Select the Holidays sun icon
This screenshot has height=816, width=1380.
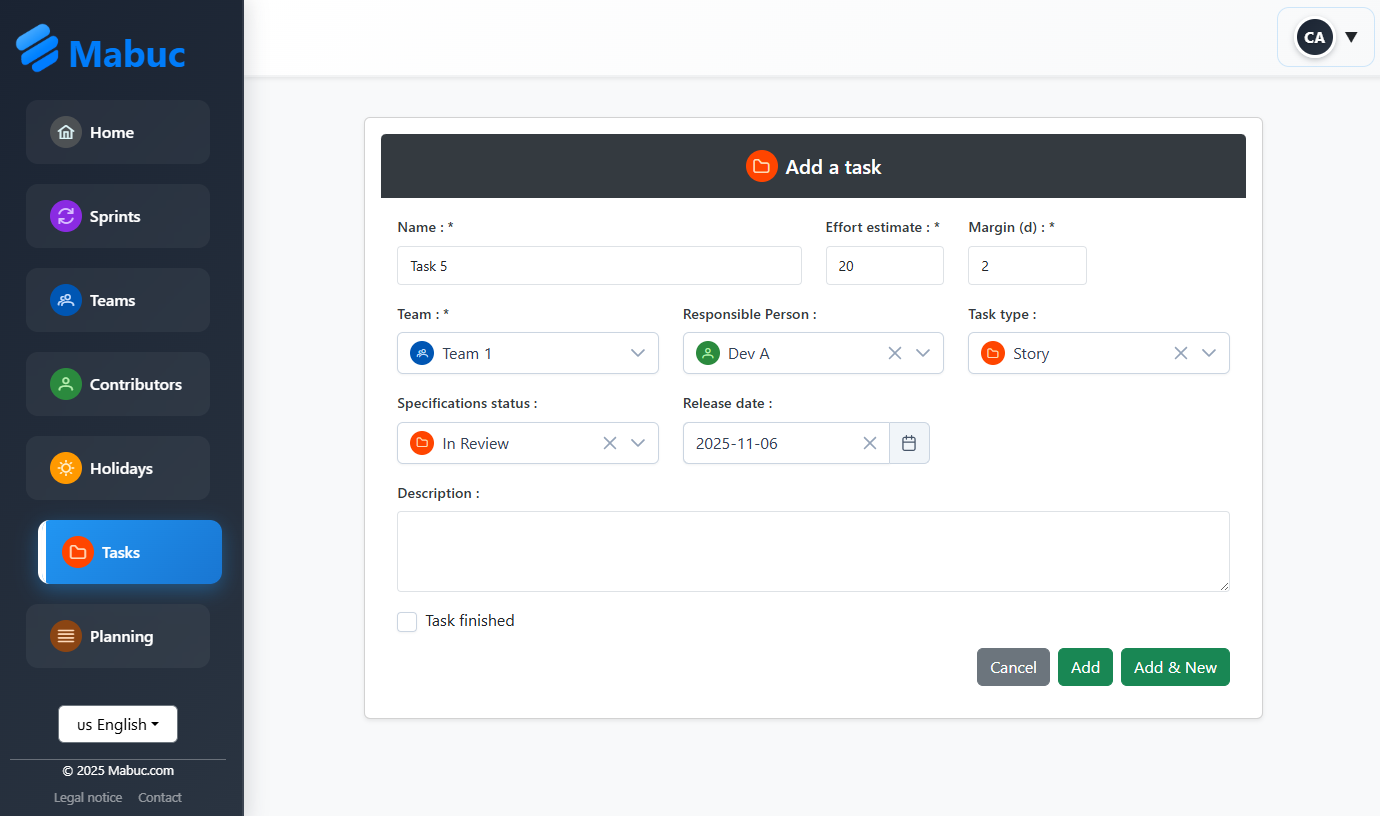pyautogui.click(x=65, y=468)
